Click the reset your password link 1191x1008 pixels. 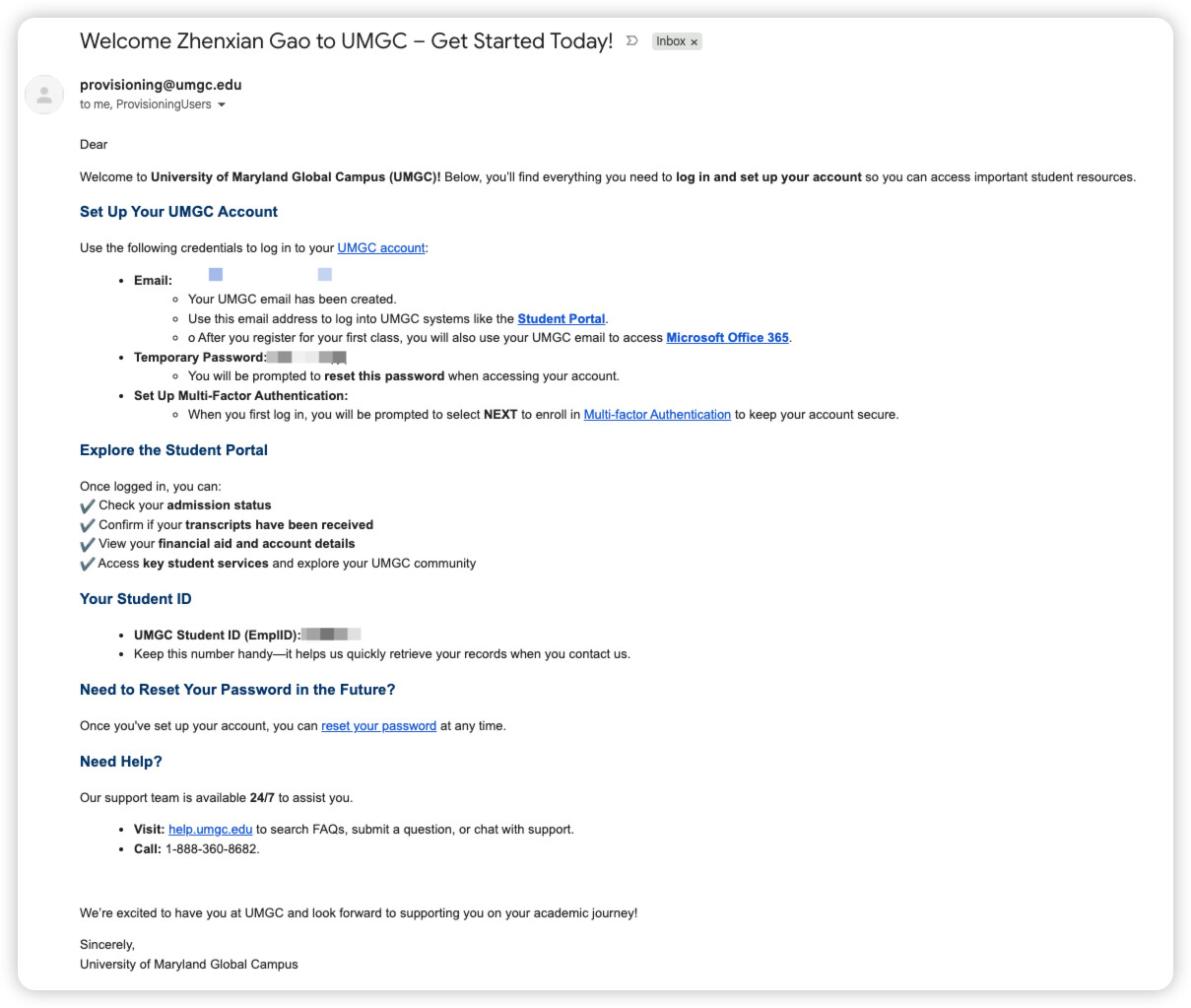[x=378, y=726]
